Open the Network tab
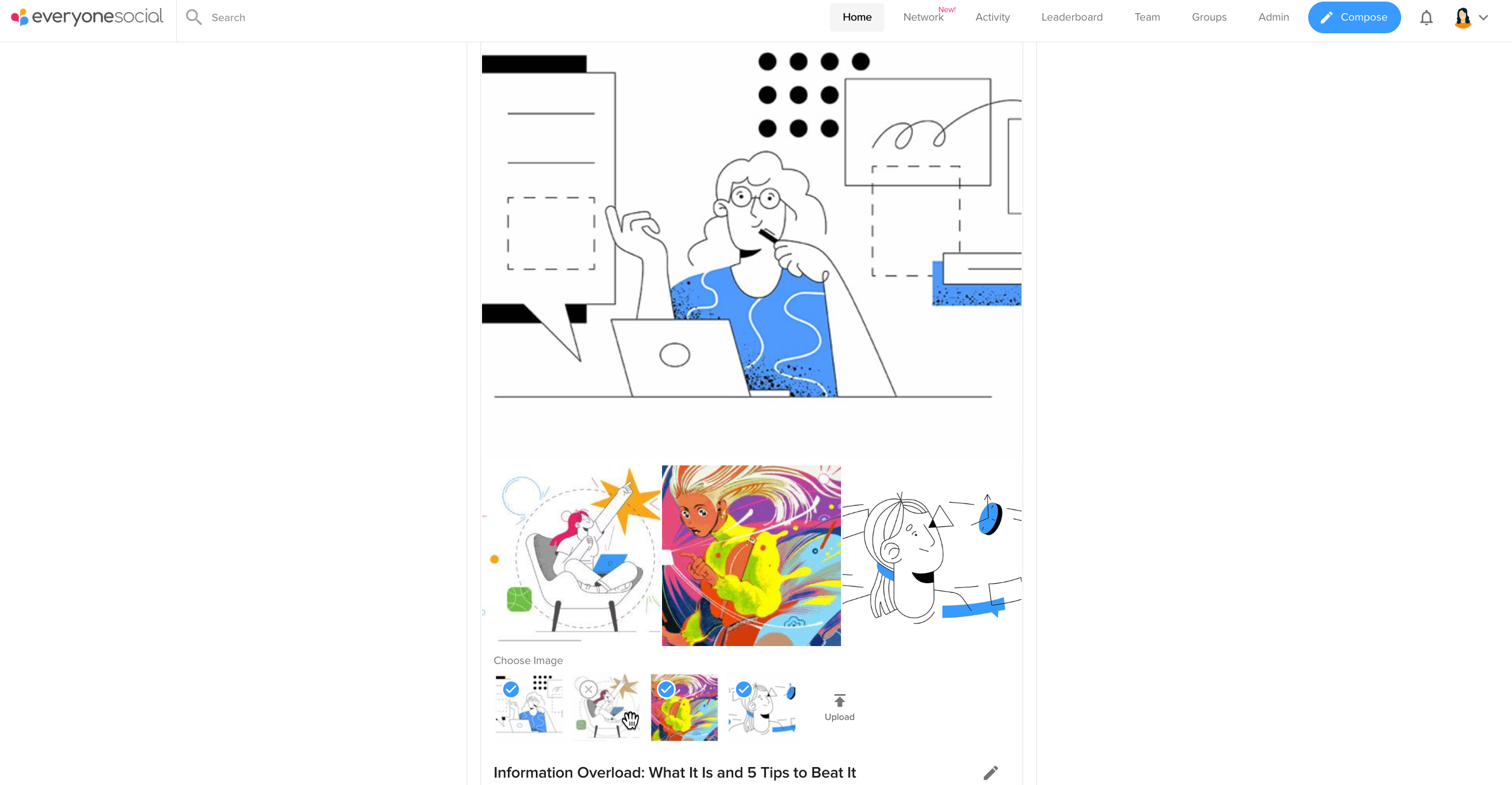 click(923, 17)
